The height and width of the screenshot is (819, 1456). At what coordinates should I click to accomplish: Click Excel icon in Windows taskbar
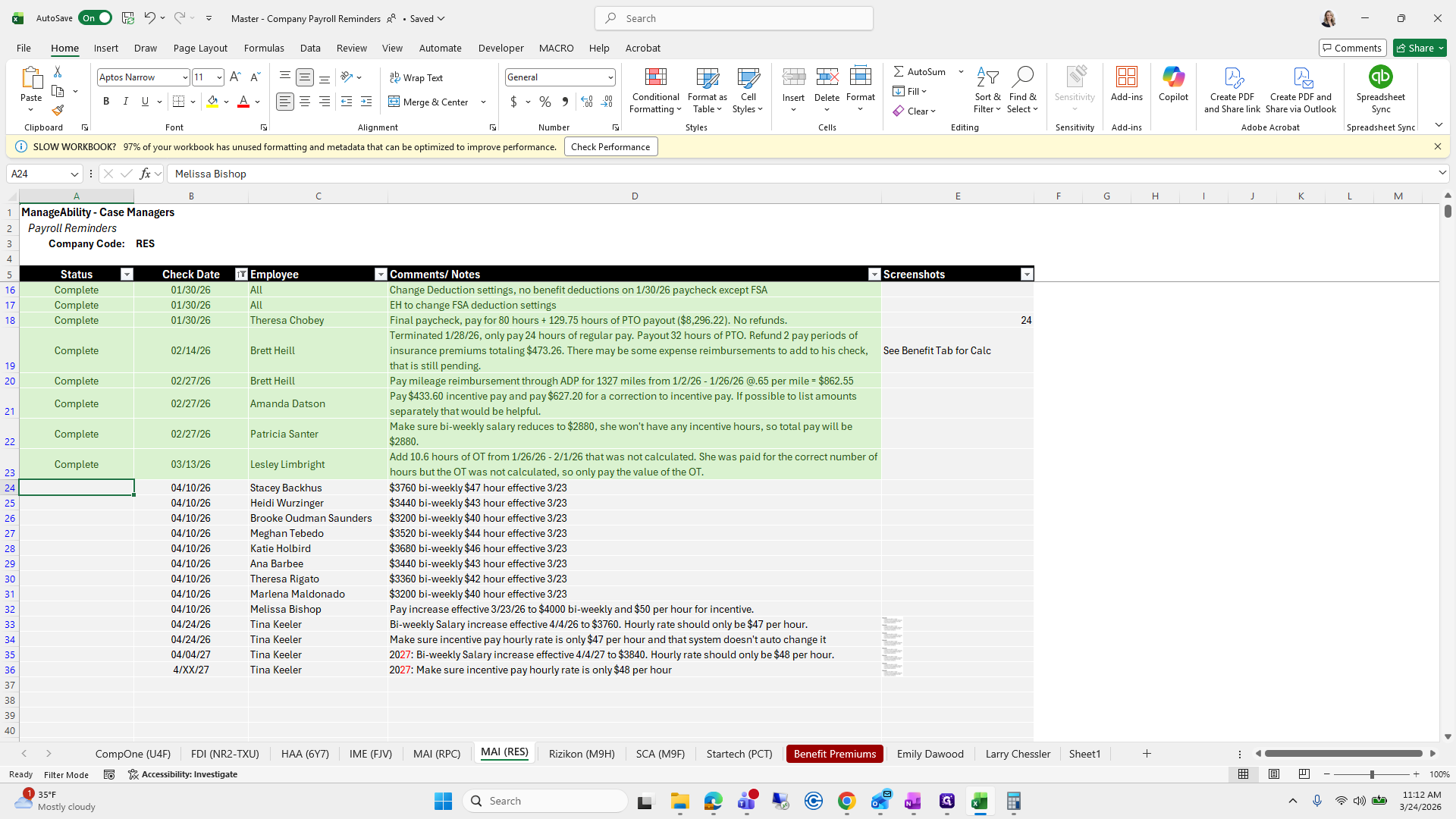(979, 801)
